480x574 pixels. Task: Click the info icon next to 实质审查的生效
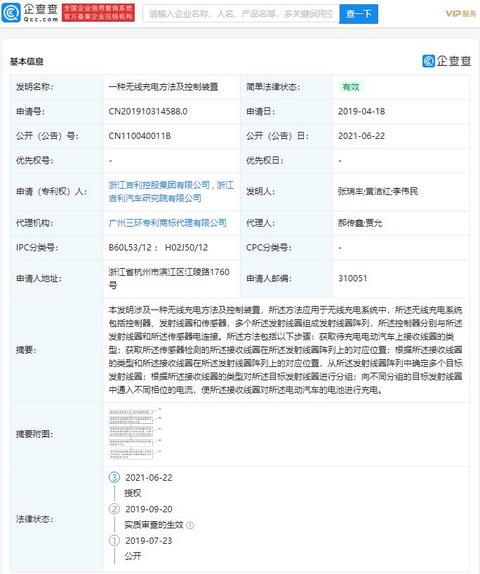tap(190, 525)
